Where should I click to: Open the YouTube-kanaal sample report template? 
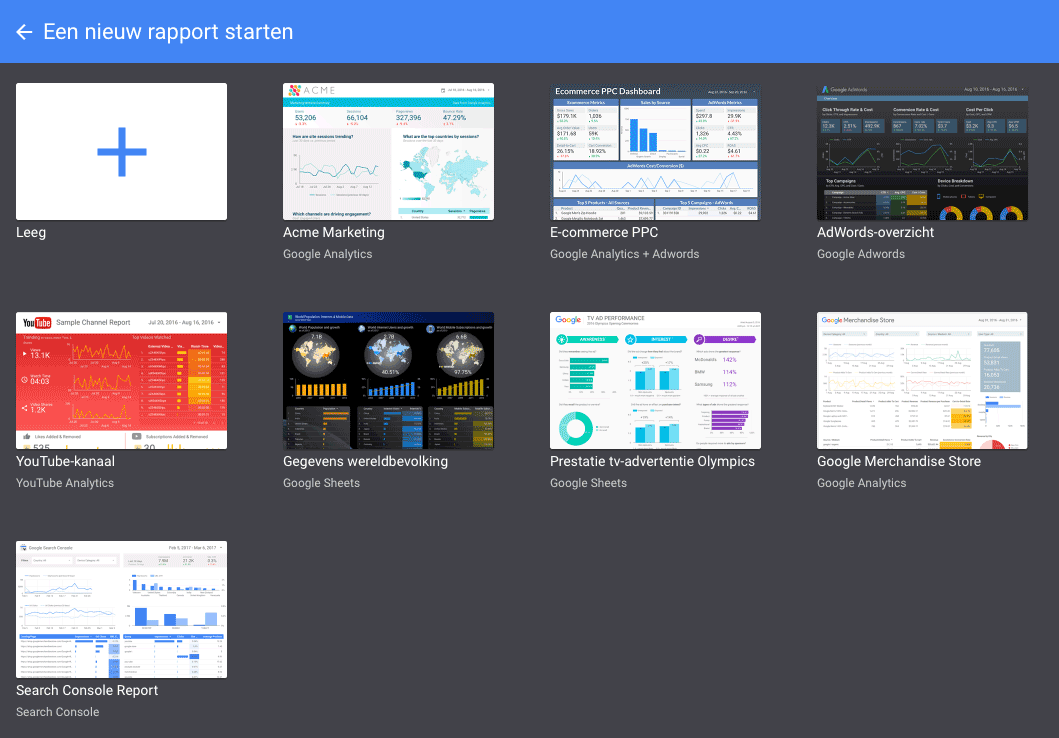pyautogui.click(x=121, y=380)
